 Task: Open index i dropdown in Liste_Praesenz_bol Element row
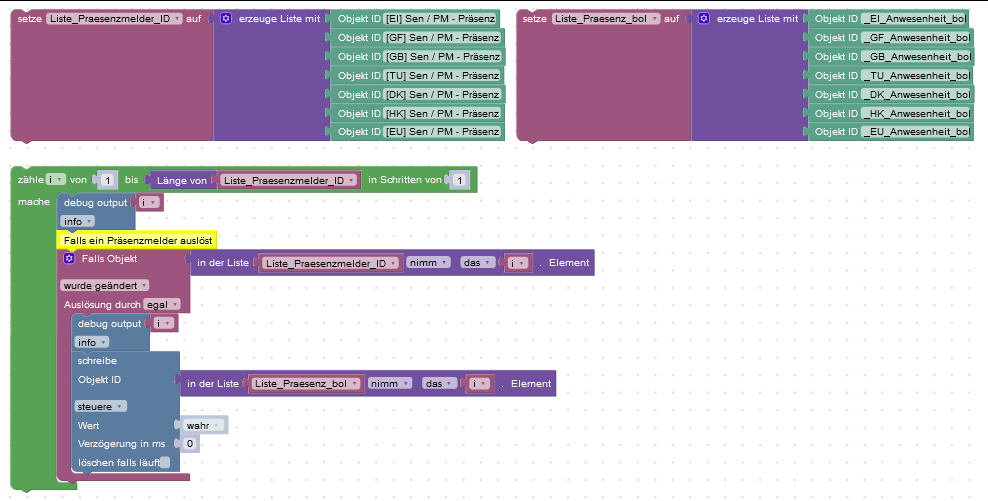[480, 384]
